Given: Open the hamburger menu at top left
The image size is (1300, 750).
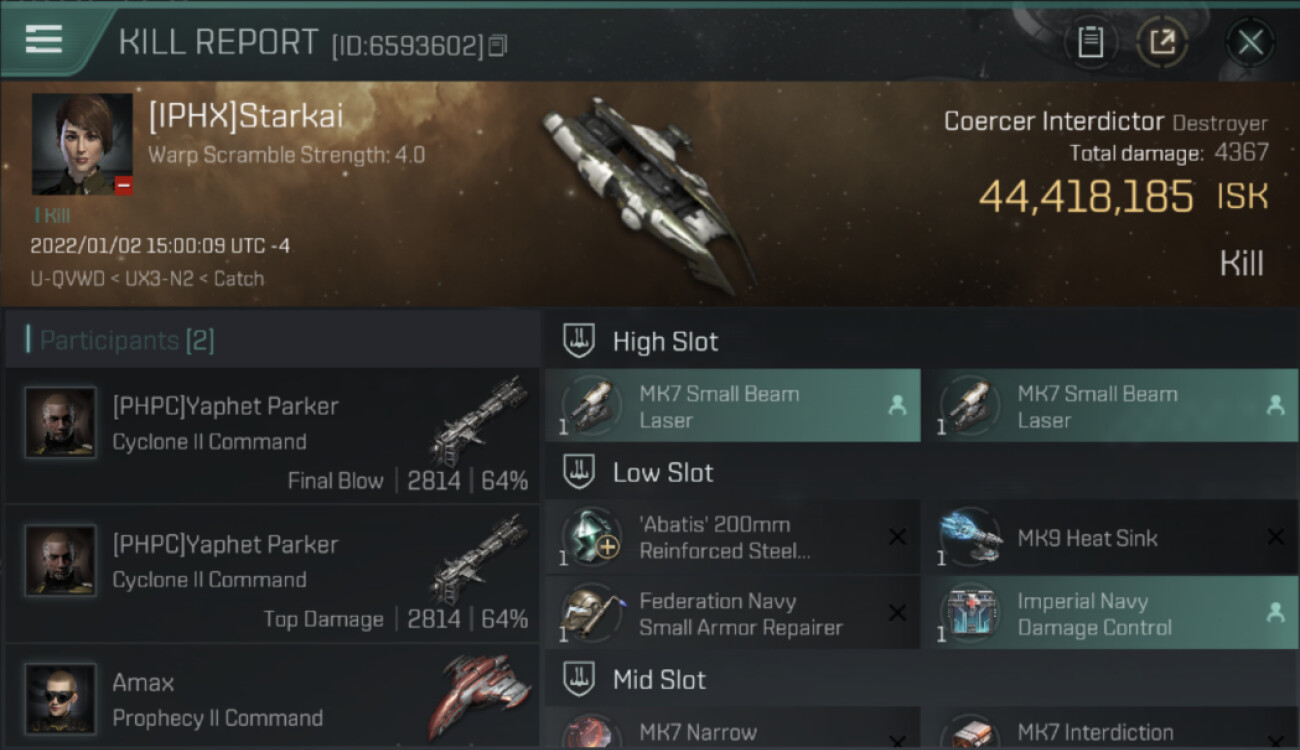Looking at the screenshot, I should 43,40.
